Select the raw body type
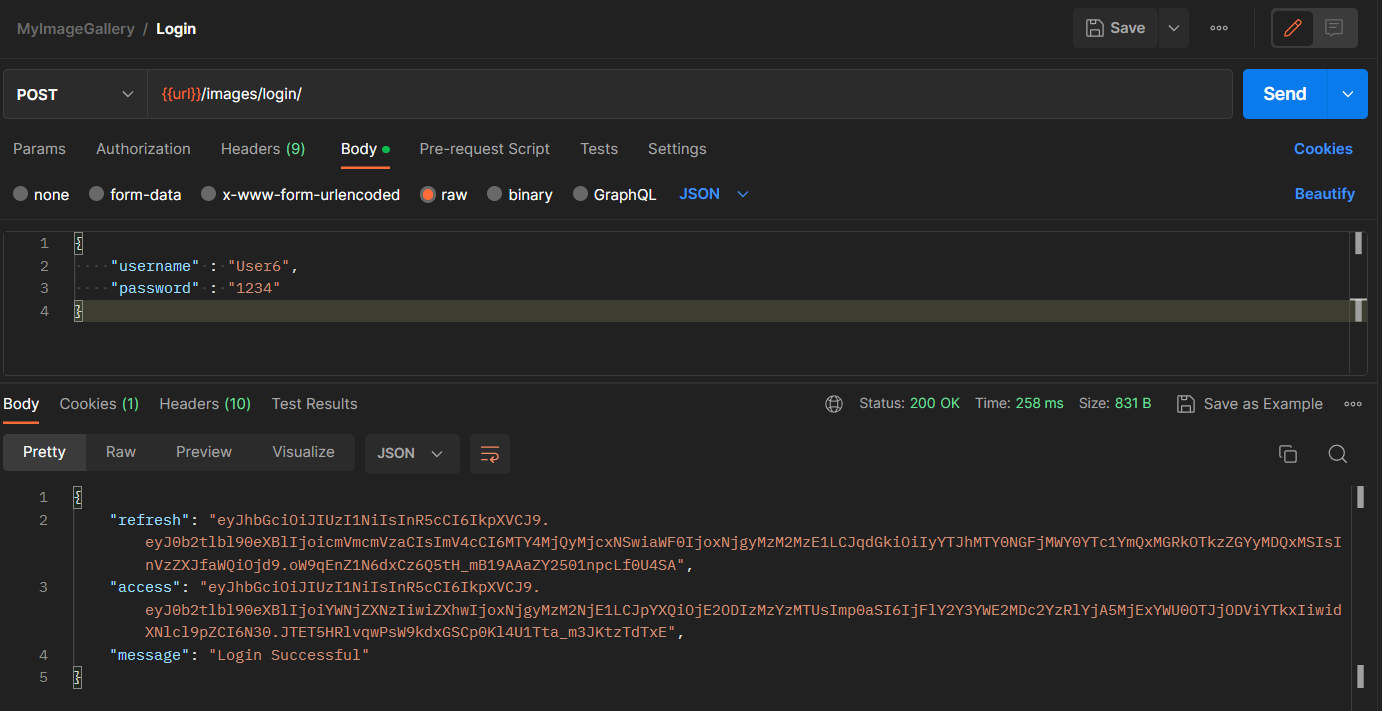 [443, 195]
